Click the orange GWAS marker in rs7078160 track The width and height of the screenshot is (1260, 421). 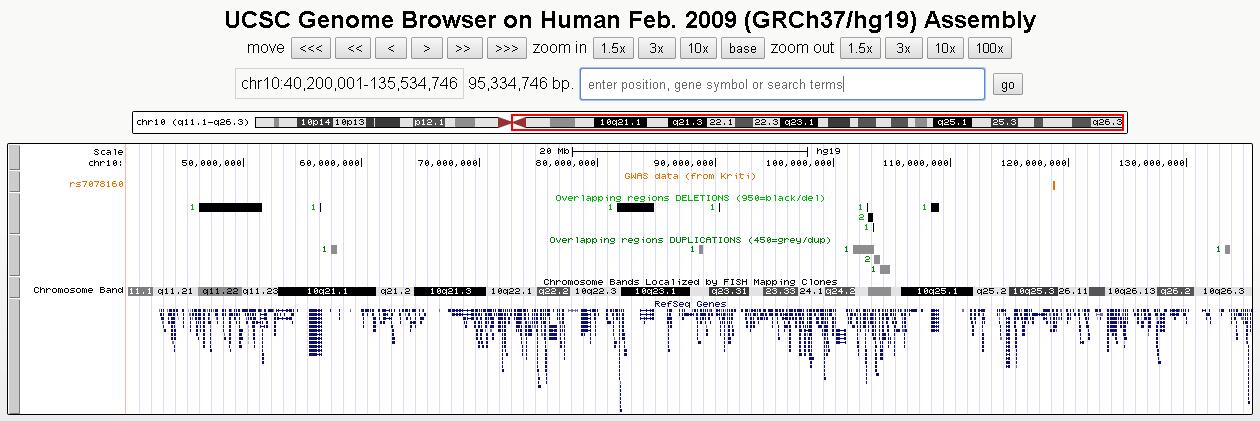point(1054,185)
